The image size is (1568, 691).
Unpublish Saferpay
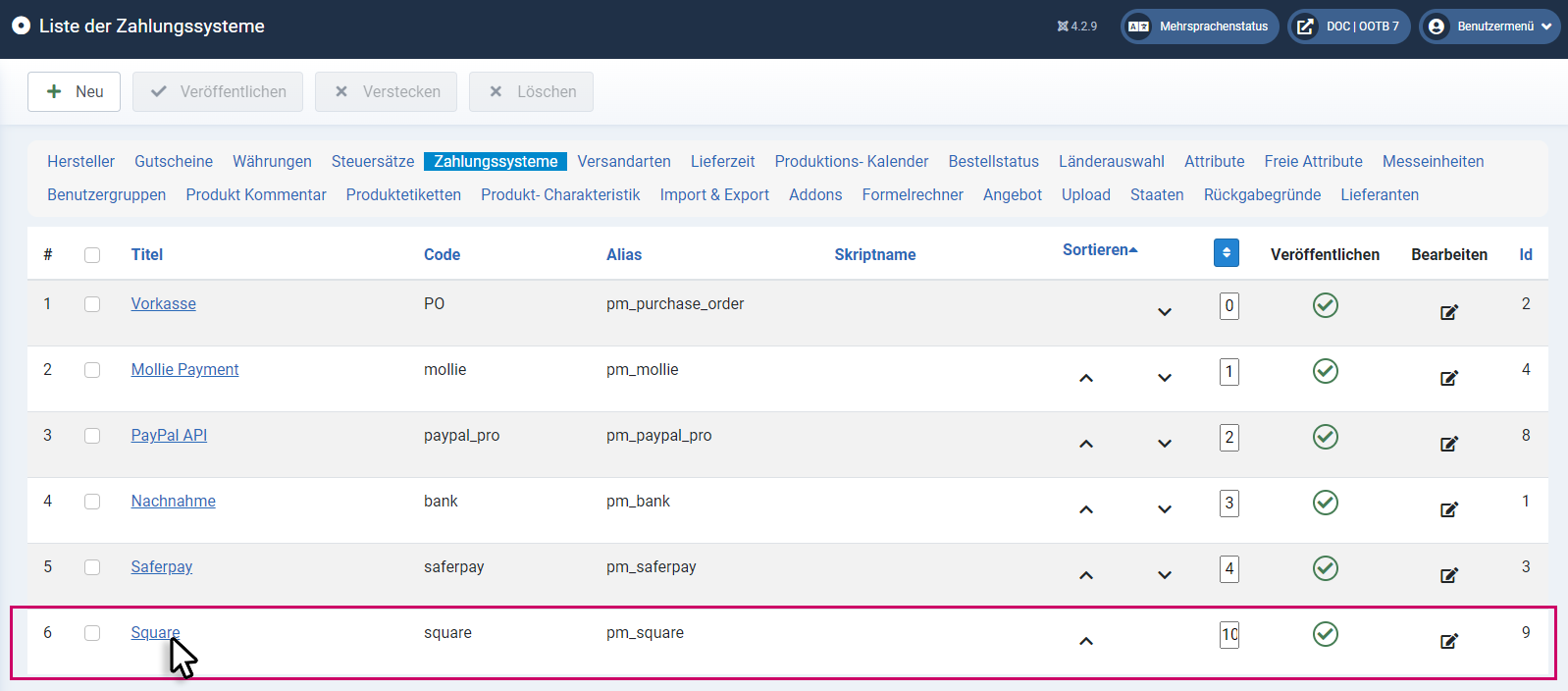coord(1326,568)
